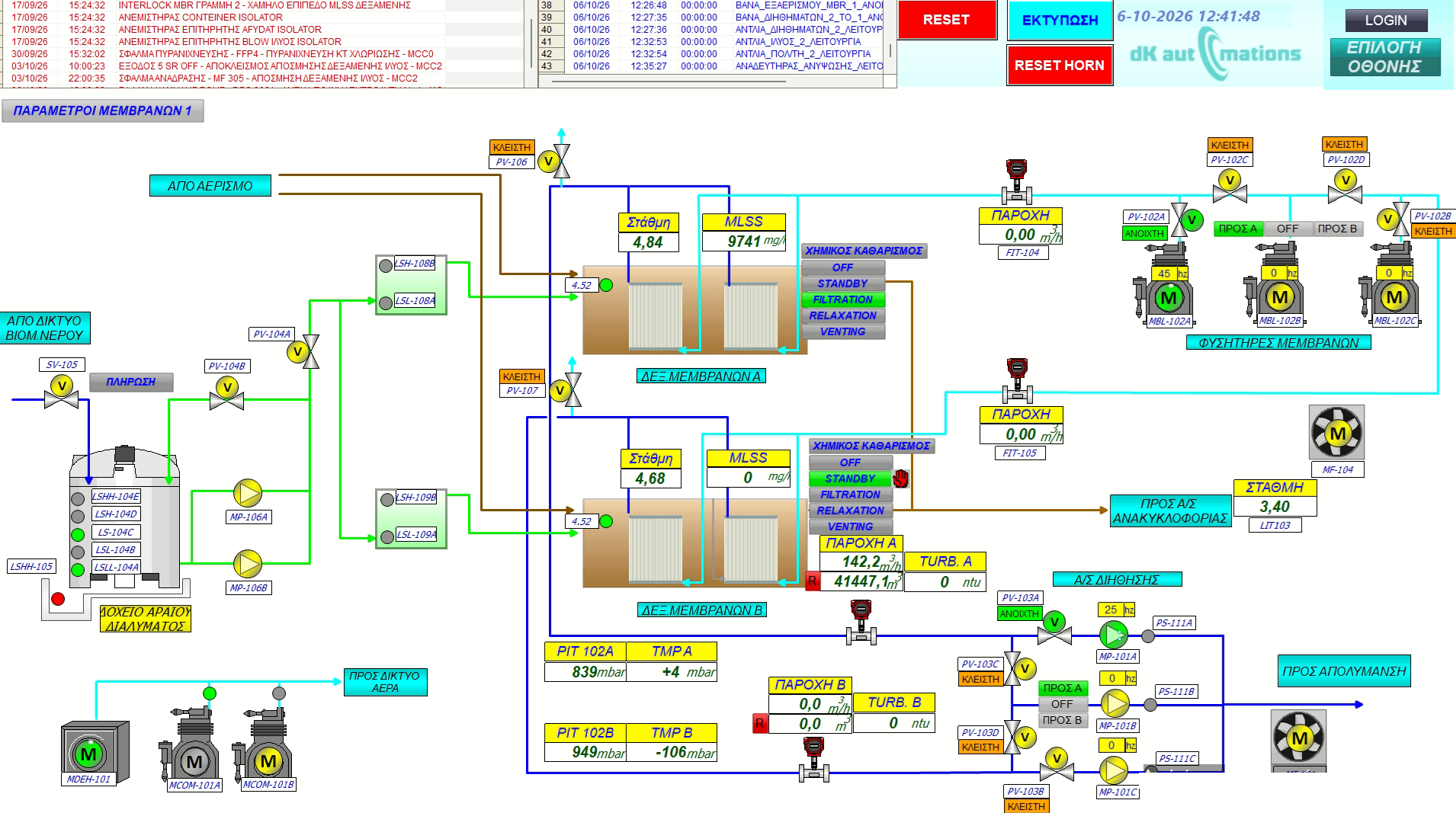This screenshot has height=813, width=1456.
Task: Set tank A mode to OFF
Action: point(843,267)
